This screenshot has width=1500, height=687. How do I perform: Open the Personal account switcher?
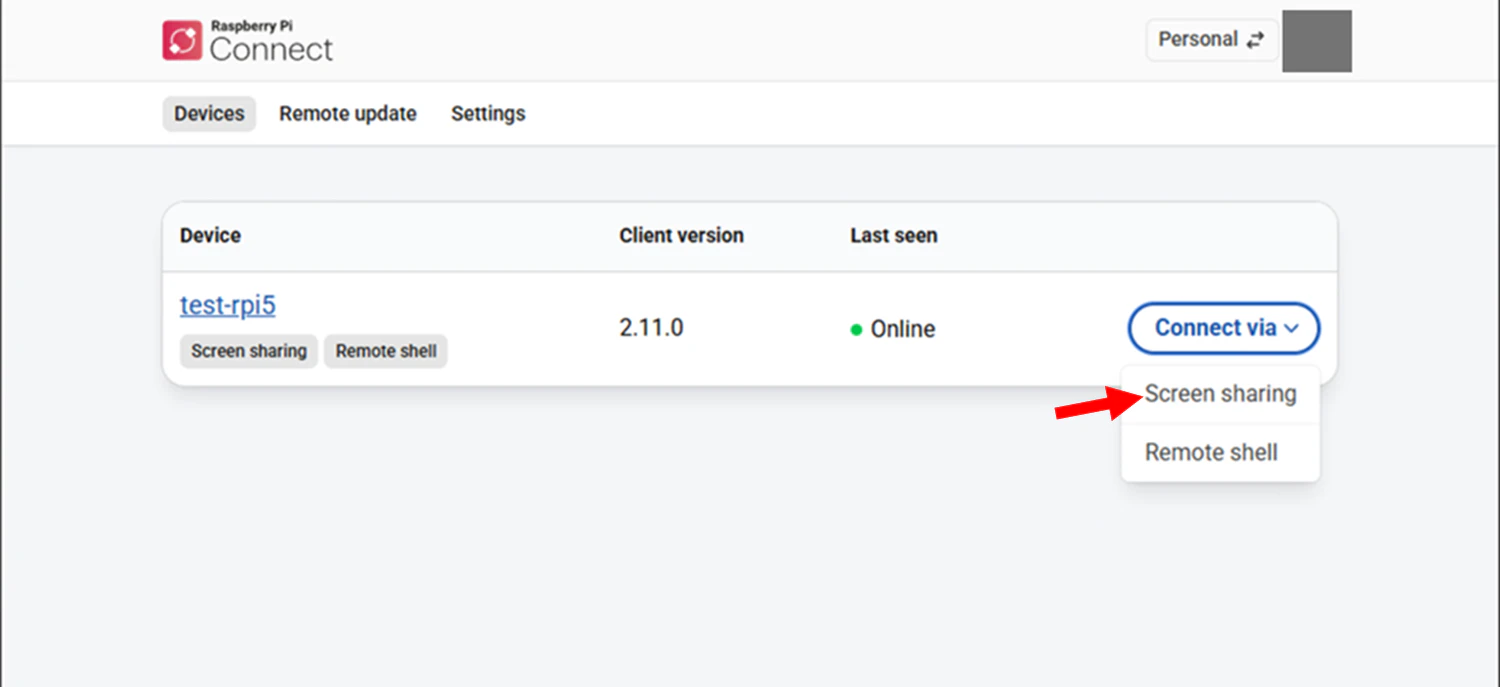click(x=1211, y=40)
